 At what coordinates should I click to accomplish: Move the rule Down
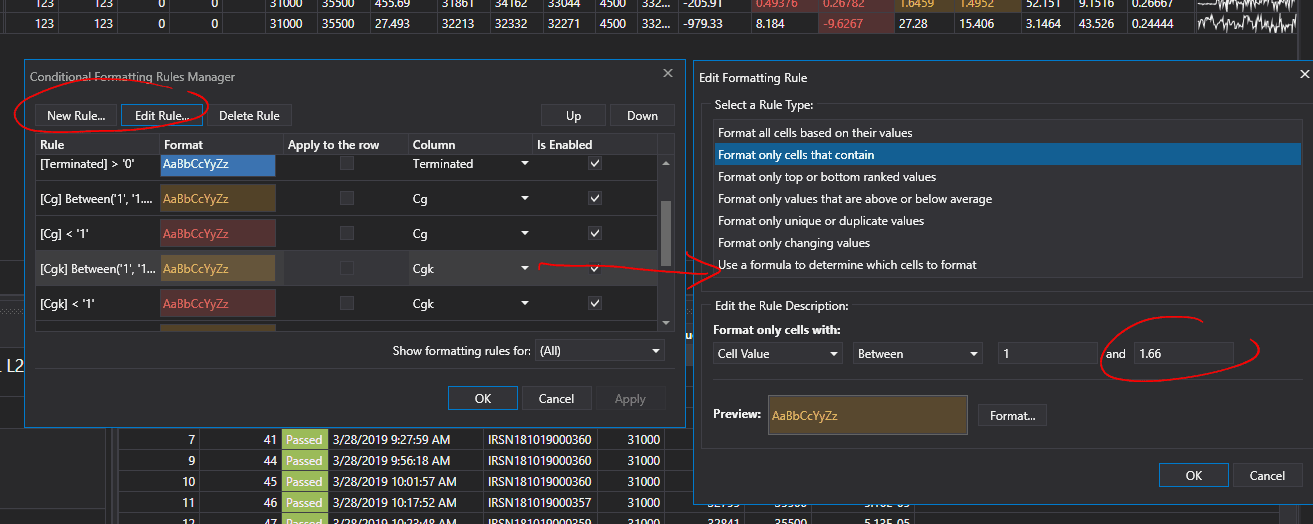[x=642, y=115]
